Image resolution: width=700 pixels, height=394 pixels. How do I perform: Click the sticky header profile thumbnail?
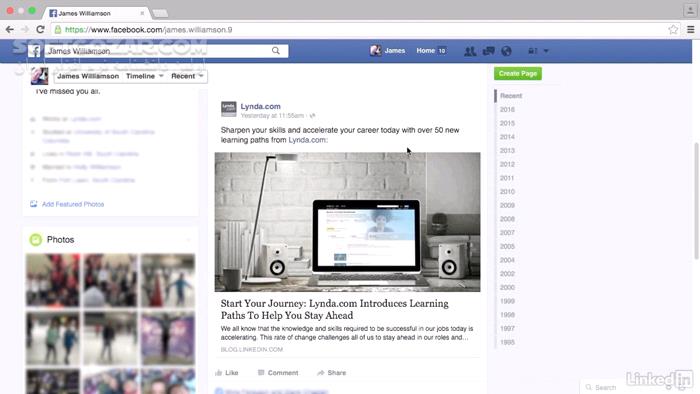(39, 76)
